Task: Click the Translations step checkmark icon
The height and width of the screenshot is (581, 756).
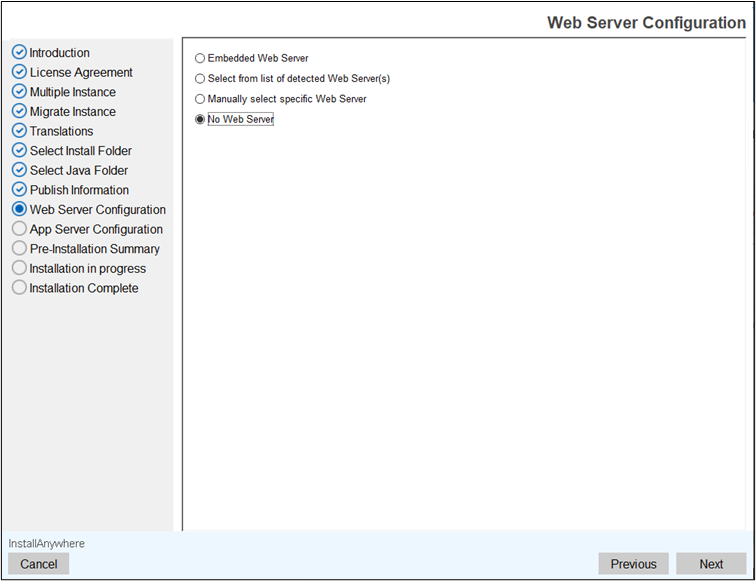Action: (x=19, y=131)
